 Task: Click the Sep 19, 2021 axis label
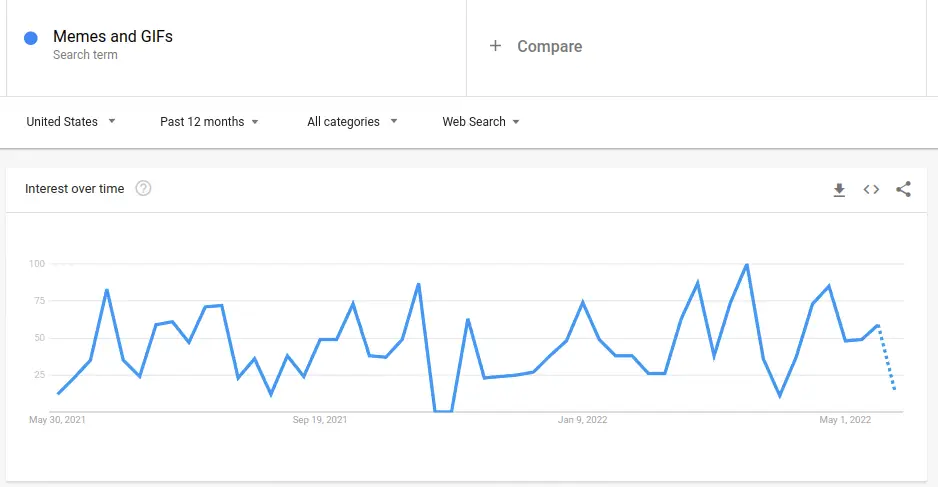click(319, 420)
